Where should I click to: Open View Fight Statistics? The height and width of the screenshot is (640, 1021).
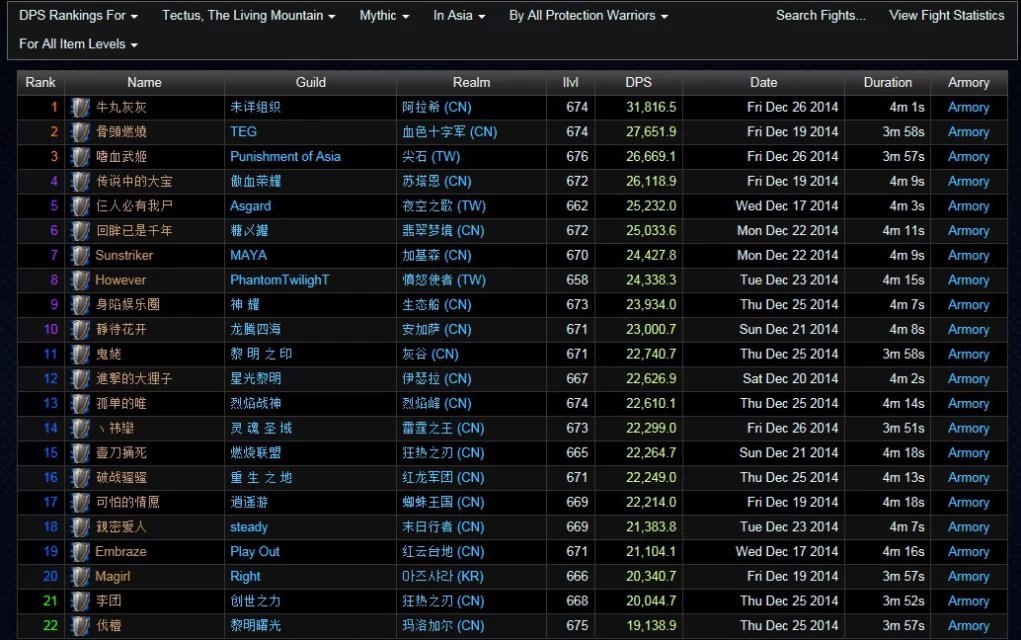point(946,16)
